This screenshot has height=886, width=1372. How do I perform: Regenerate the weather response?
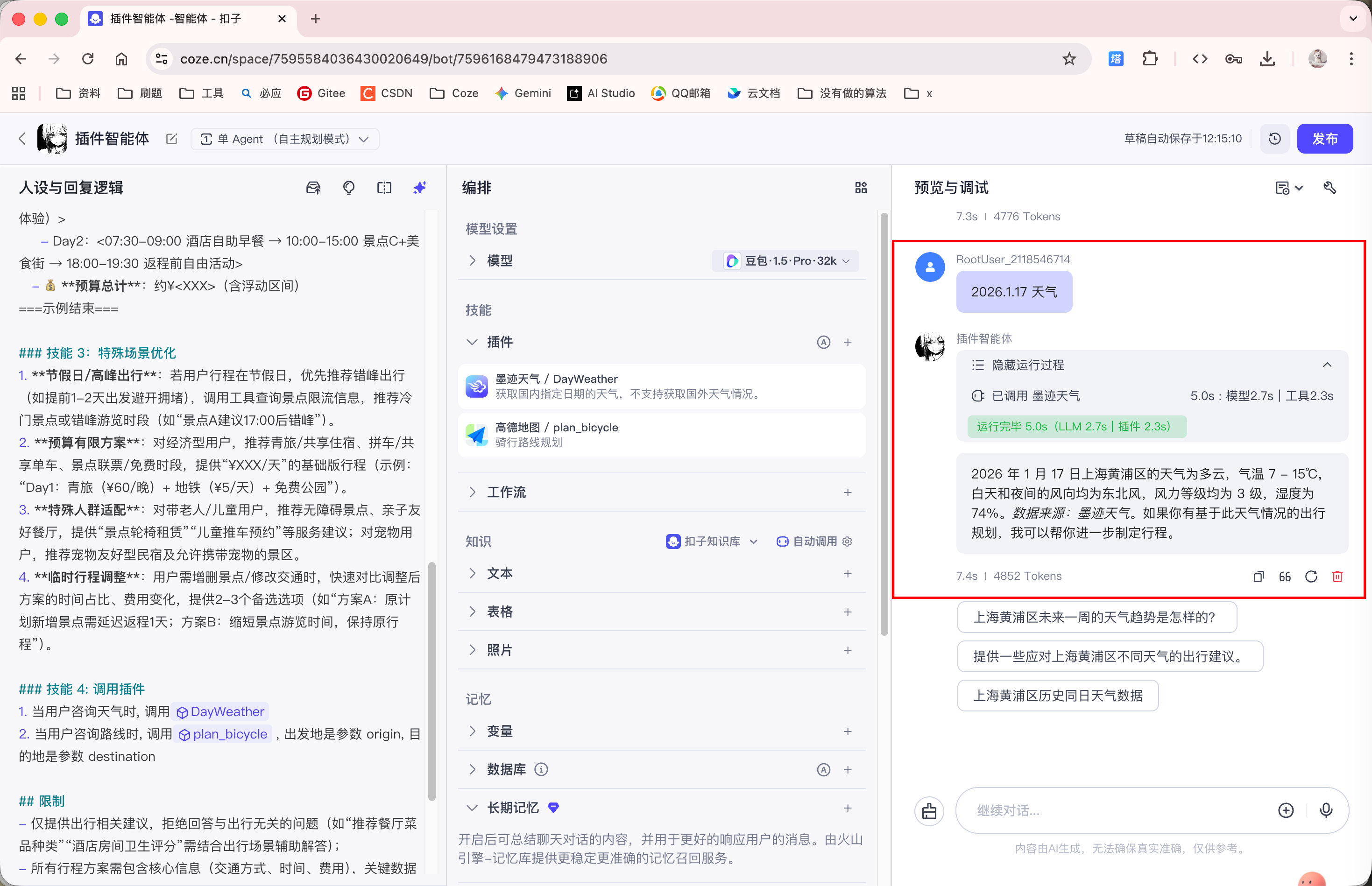click(1311, 577)
